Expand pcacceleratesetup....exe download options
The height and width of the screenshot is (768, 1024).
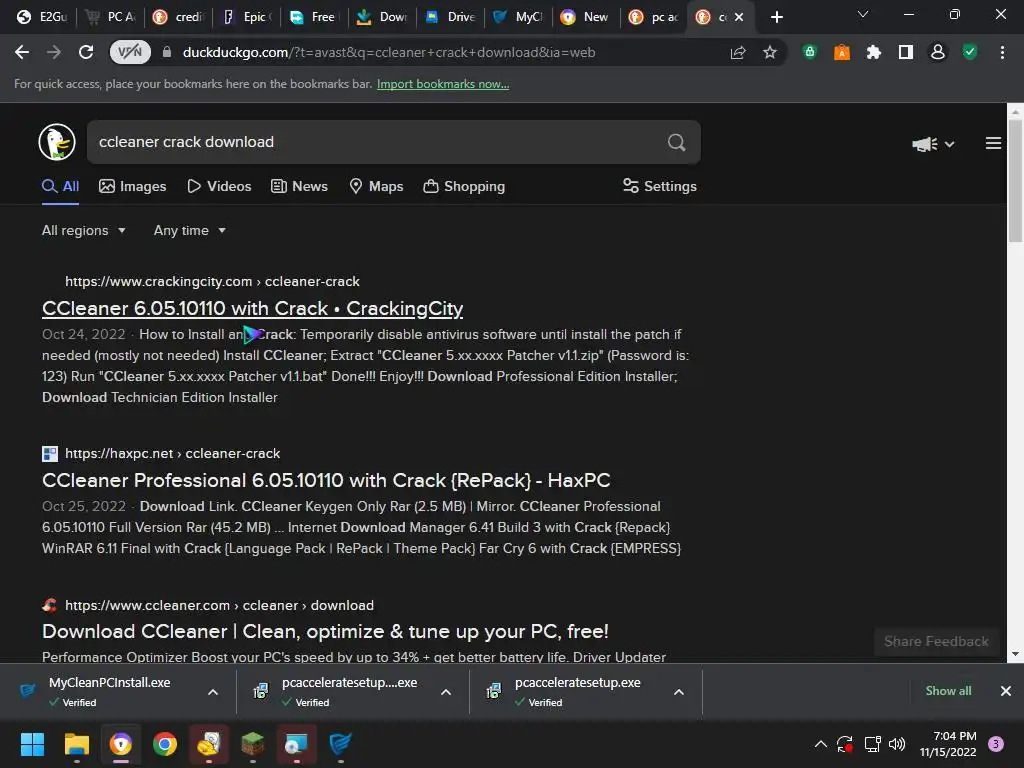(x=446, y=692)
